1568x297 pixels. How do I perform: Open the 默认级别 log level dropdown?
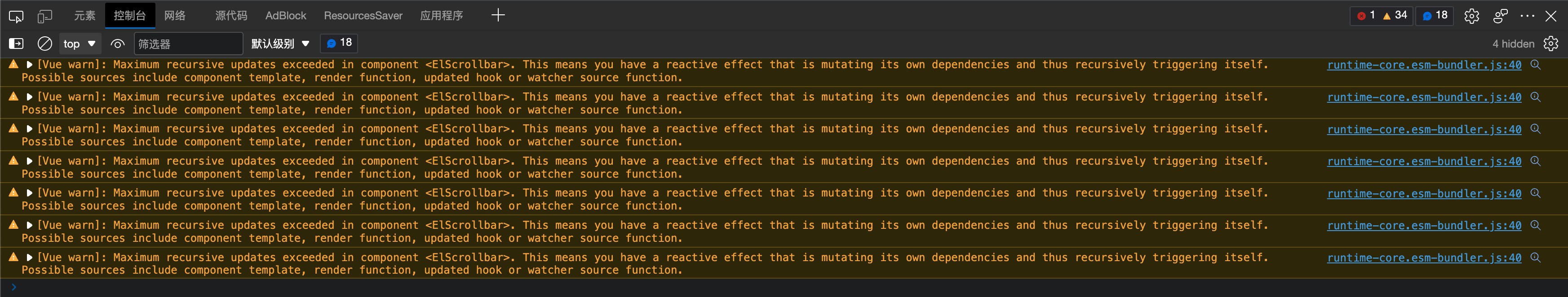(281, 44)
